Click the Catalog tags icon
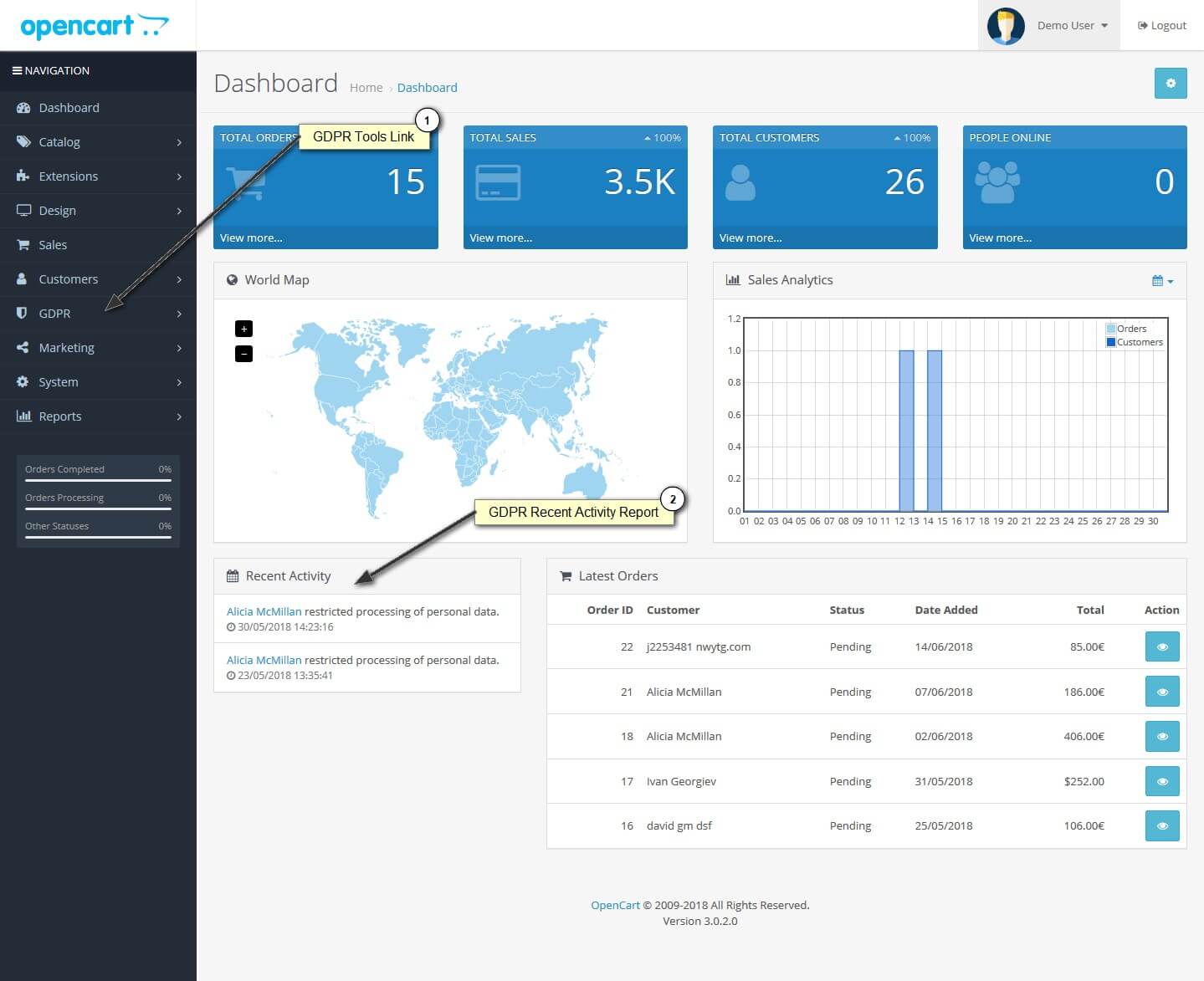Image resolution: width=1204 pixels, height=981 pixels. click(23, 142)
